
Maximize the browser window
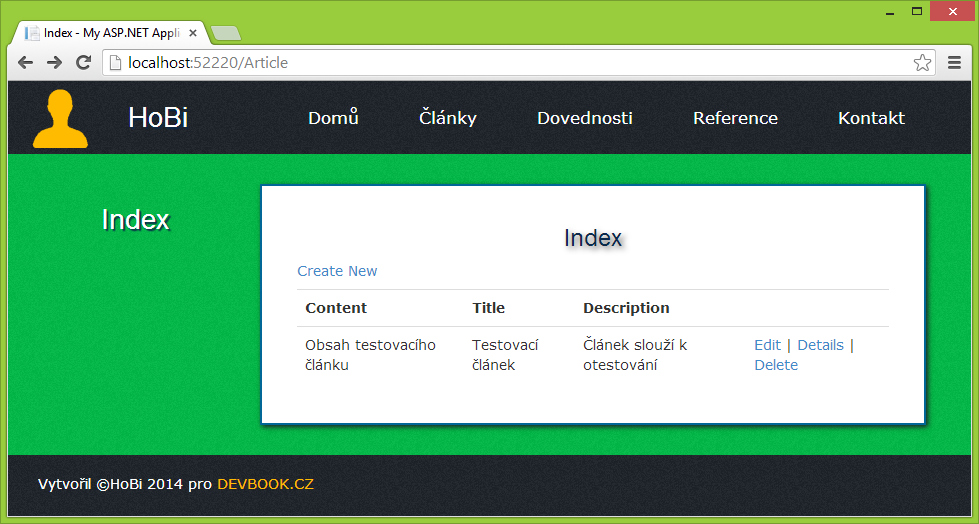coord(917,11)
